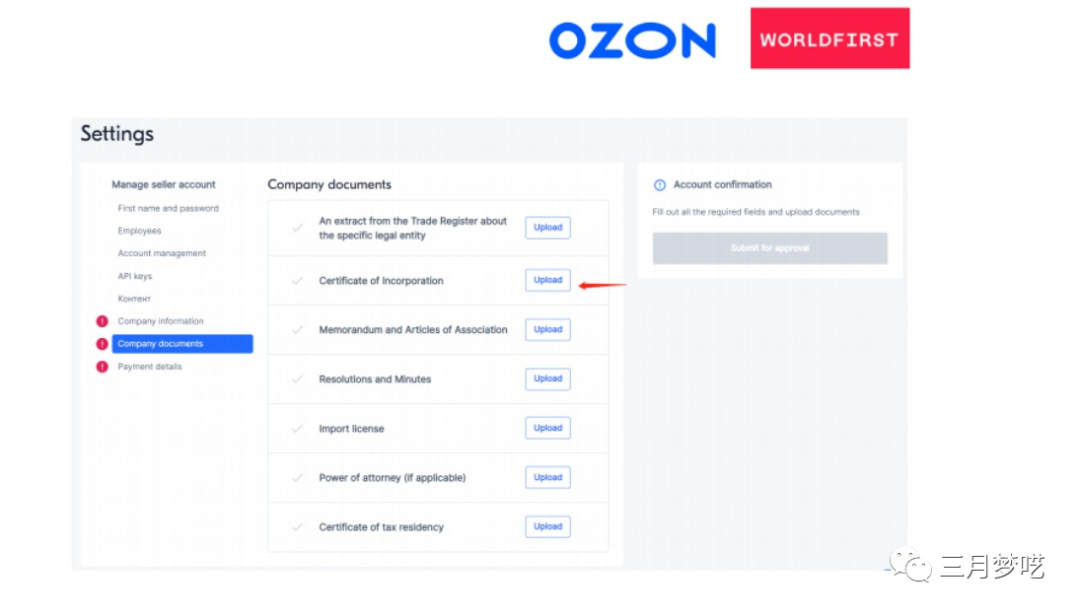Upload the Certificate of Incorporation
The height and width of the screenshot is (614, 1080).
tap(548, 281)
